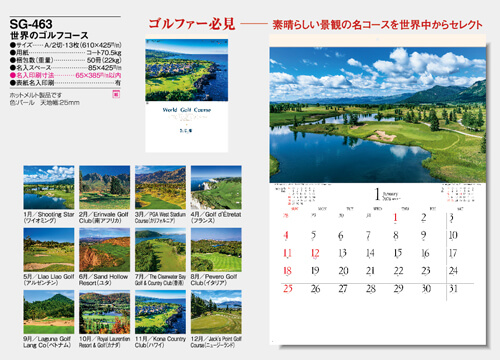Select the August Pevero Golf Club thumbnail

point(216,250)
